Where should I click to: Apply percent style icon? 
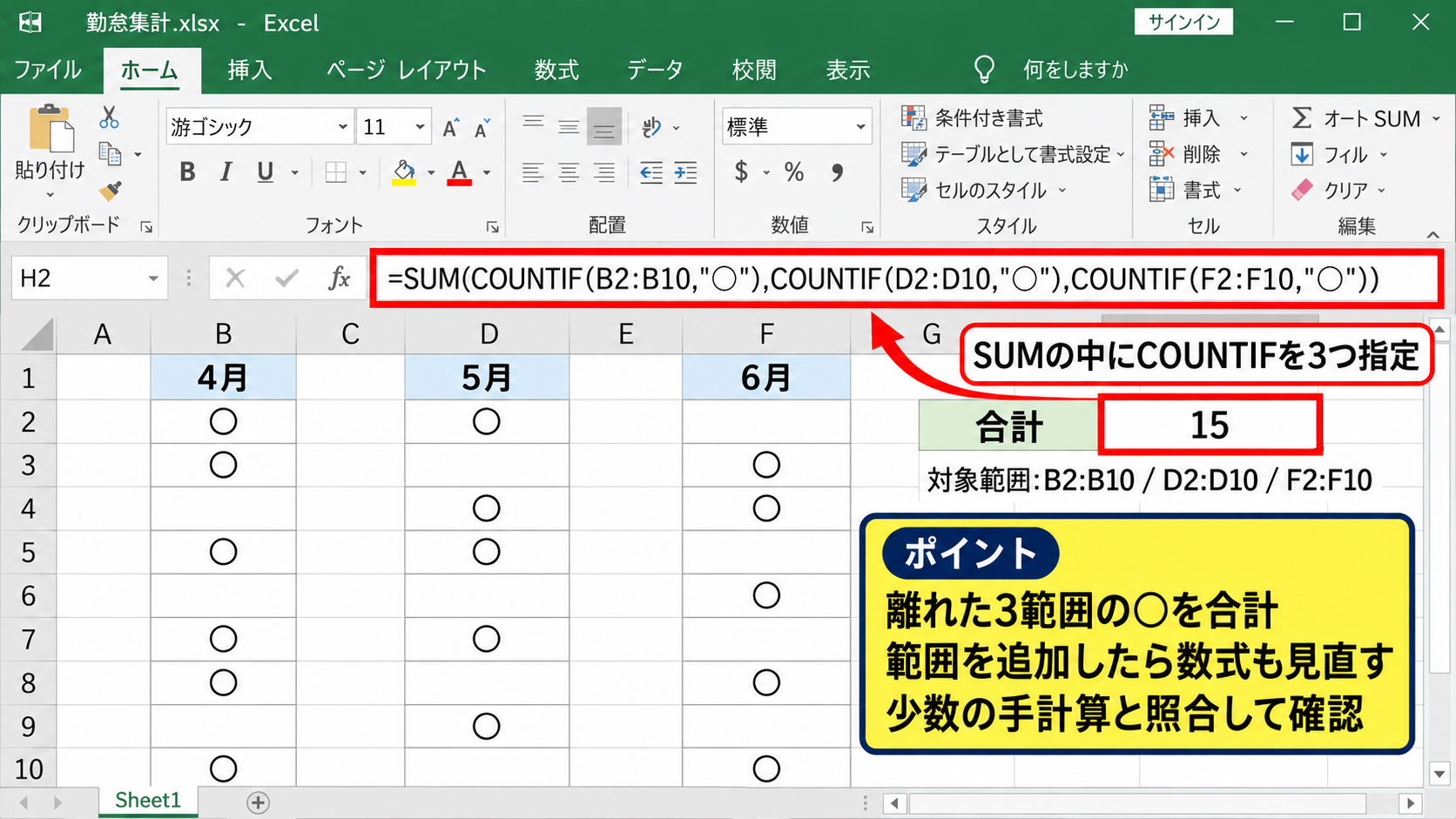pos(794,172)
